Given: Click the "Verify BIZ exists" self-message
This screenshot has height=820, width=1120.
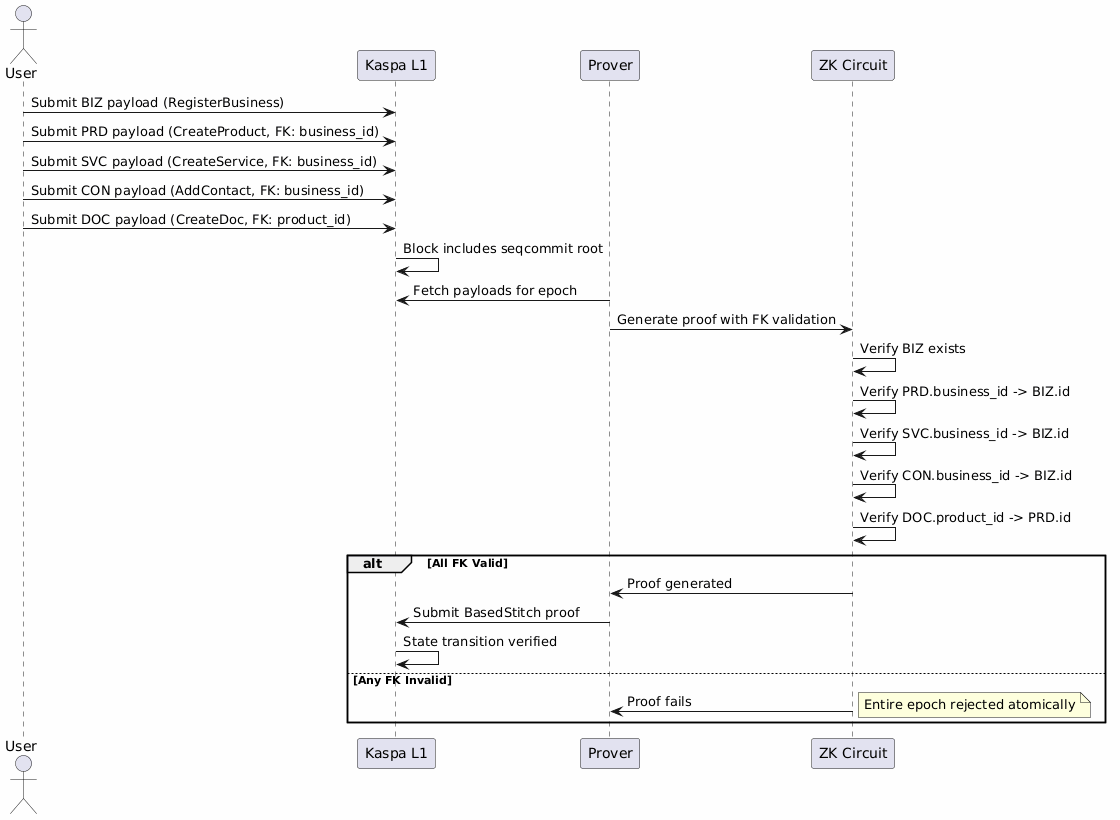Looking at the screenshot, I should 912,349.
